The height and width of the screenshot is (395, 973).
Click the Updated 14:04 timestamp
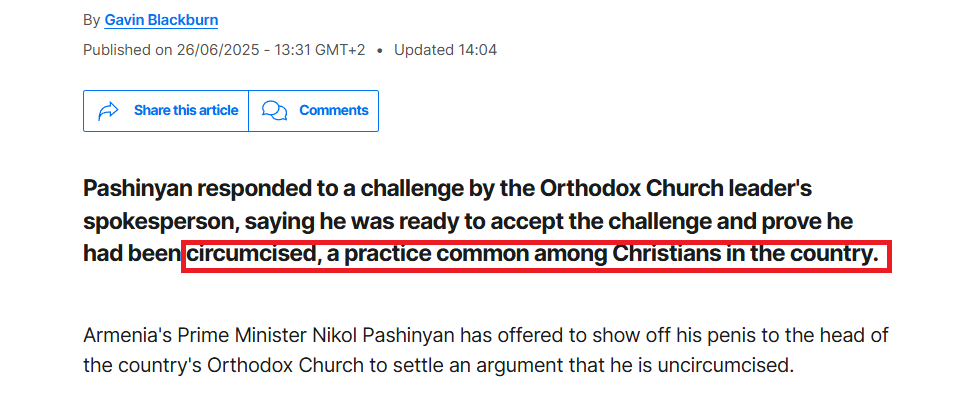tap(446, 50)
